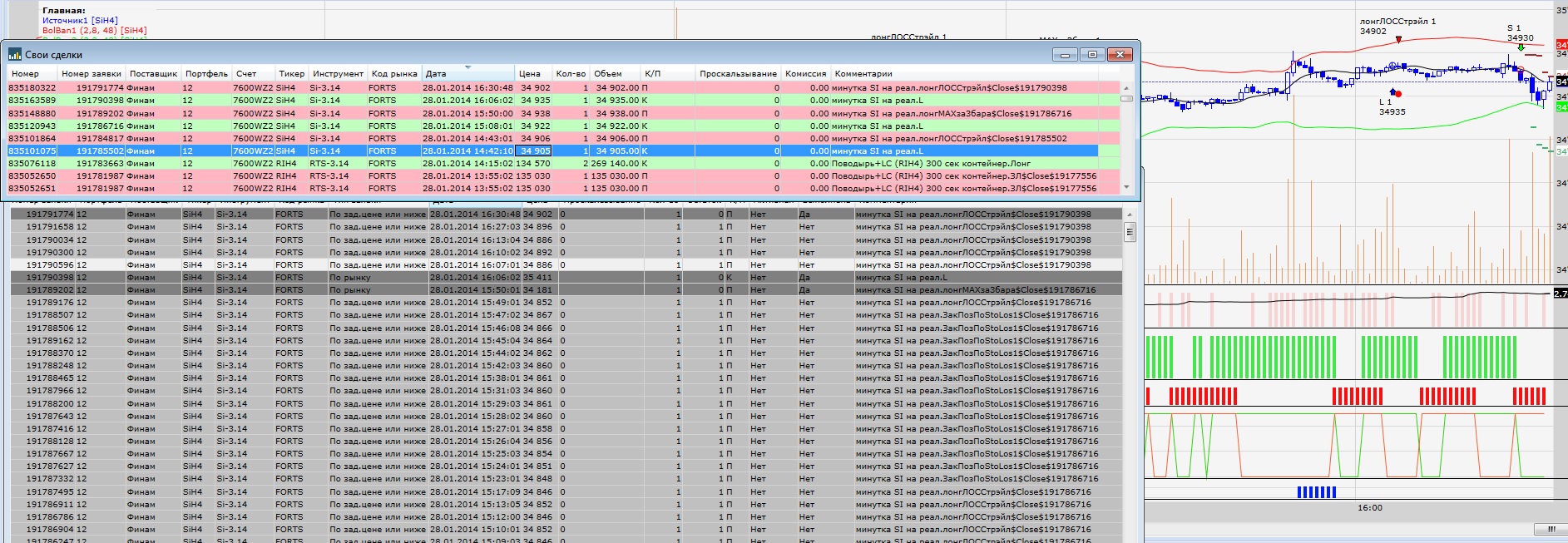This screenshot has height=543, width=1568.
Task: Click the 2.7 indicator value label
Action: pyautogui.click(x=1561, y=293)
